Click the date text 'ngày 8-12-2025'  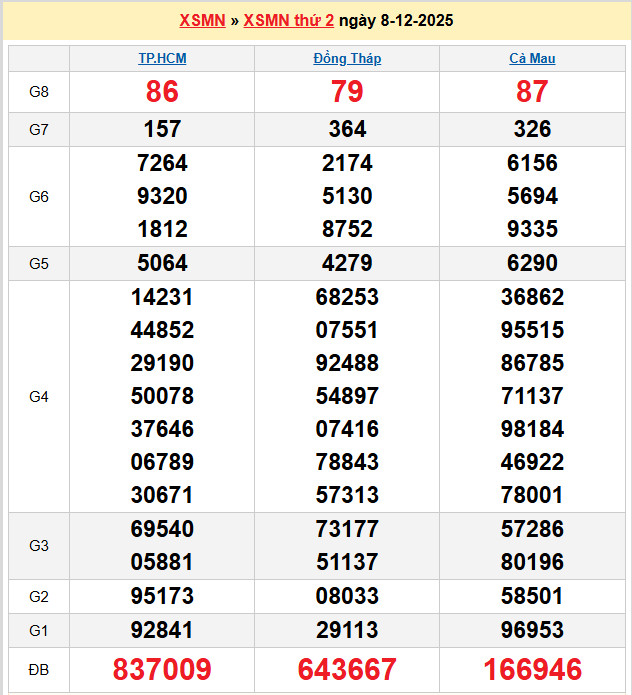[396, 20]
